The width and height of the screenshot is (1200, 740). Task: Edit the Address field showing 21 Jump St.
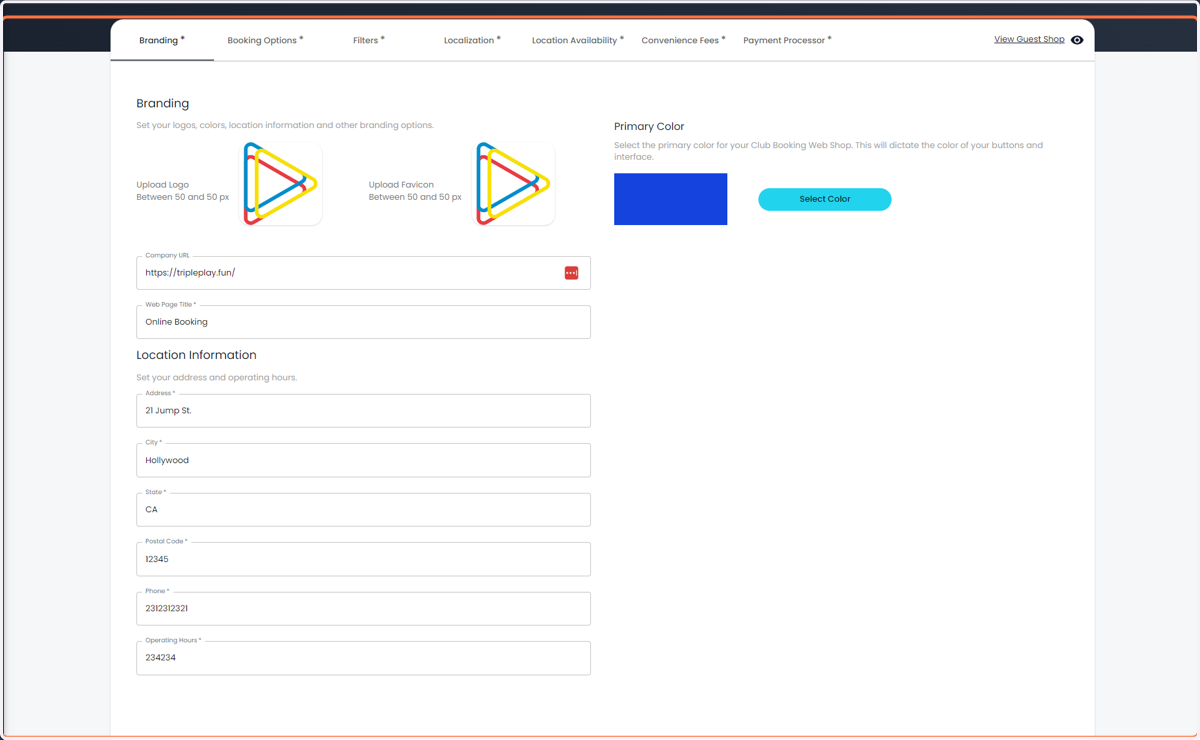tap(363, 411)
